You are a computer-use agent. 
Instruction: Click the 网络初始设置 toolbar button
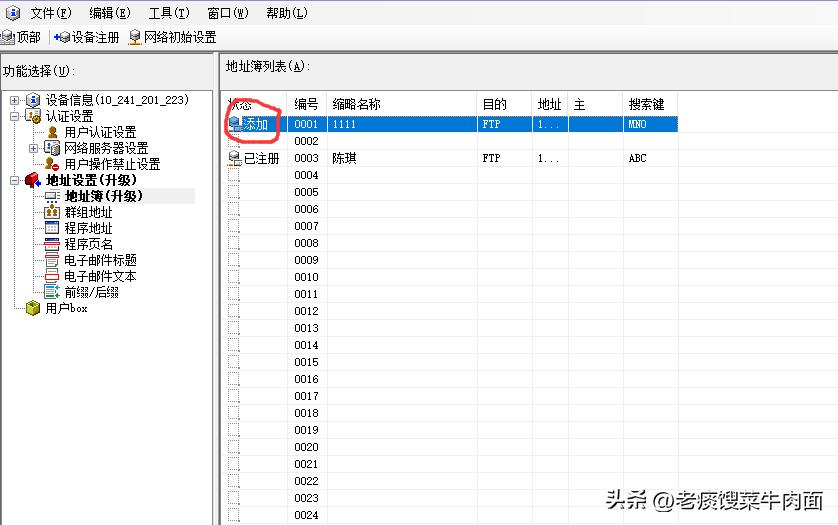coord(173,37)
